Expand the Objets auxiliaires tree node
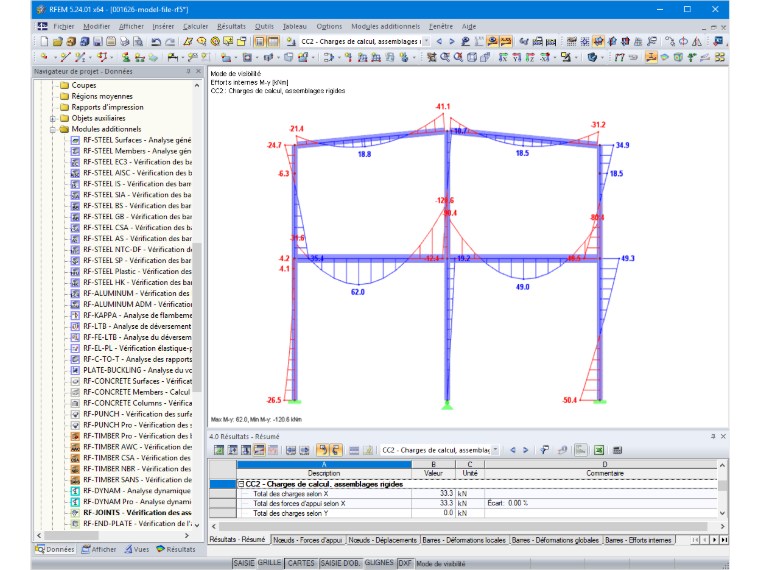 tap(53, 118)
